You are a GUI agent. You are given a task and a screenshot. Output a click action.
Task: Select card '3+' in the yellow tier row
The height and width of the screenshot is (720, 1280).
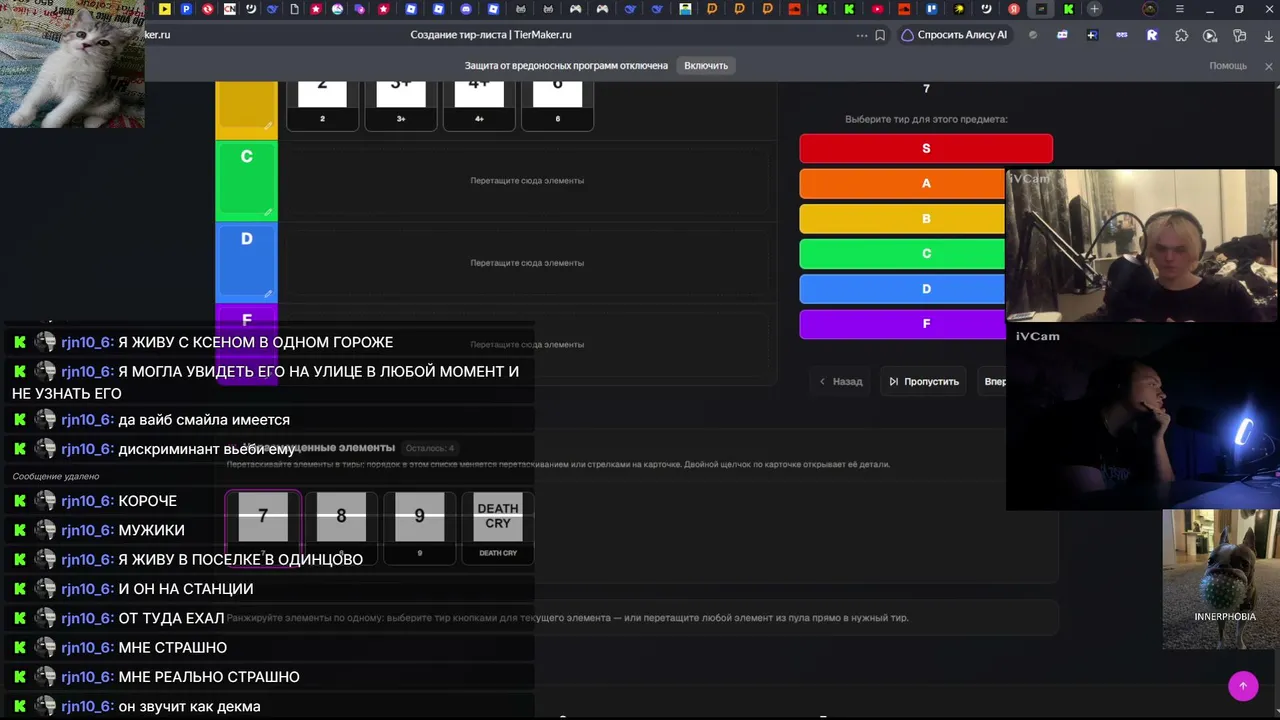pyautogui.click(x=401, y=106)
